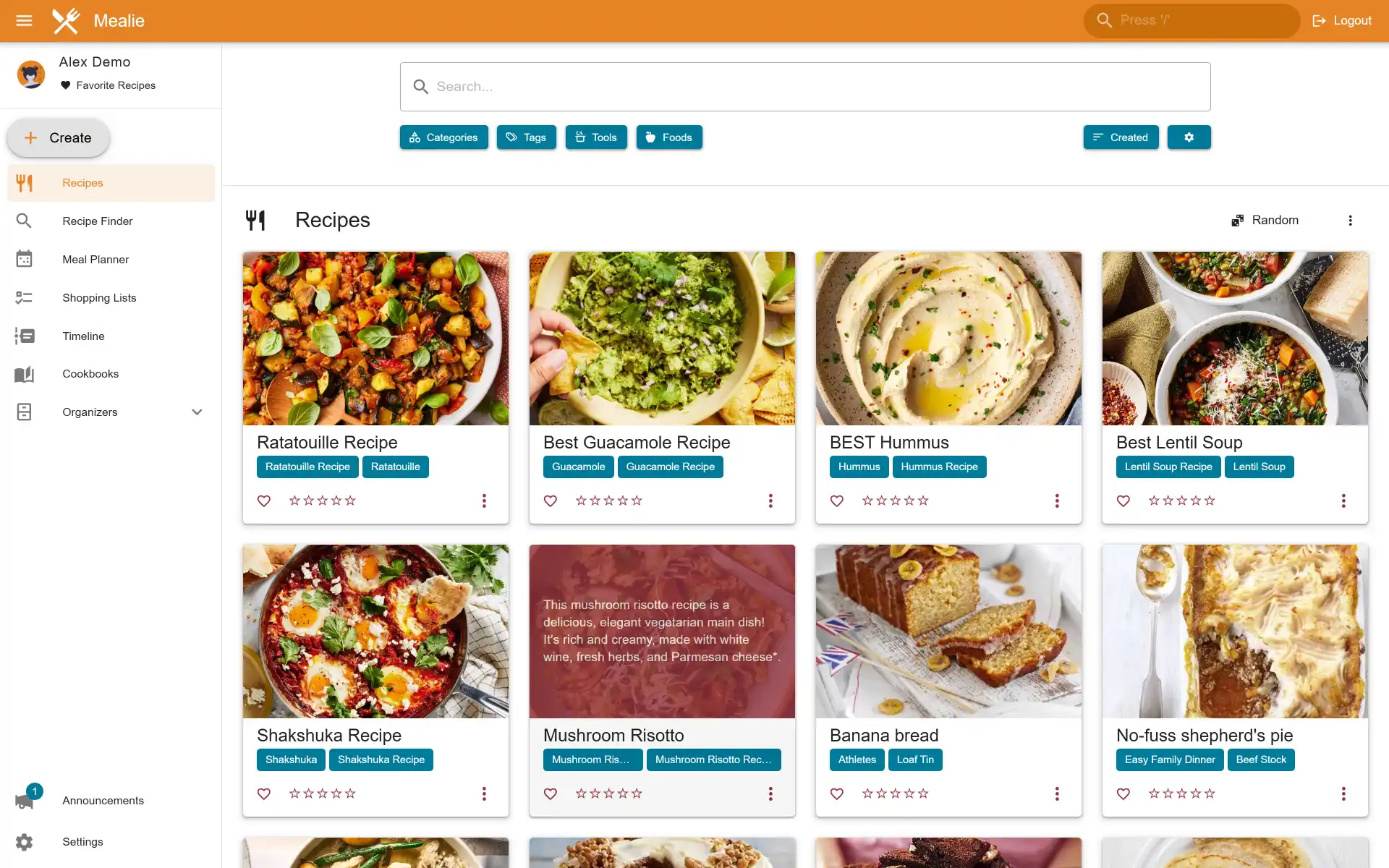Favorite the Mushroom Risotto heart

(551, 793)
